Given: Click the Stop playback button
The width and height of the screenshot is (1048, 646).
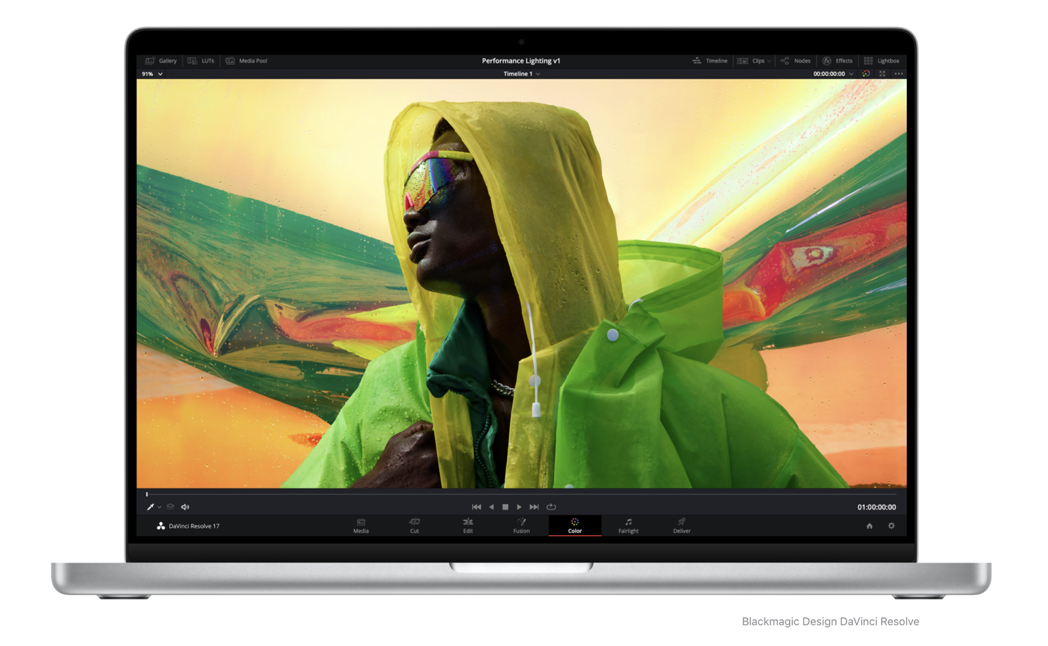Looking at the screenshot, I should click(505, 507).
